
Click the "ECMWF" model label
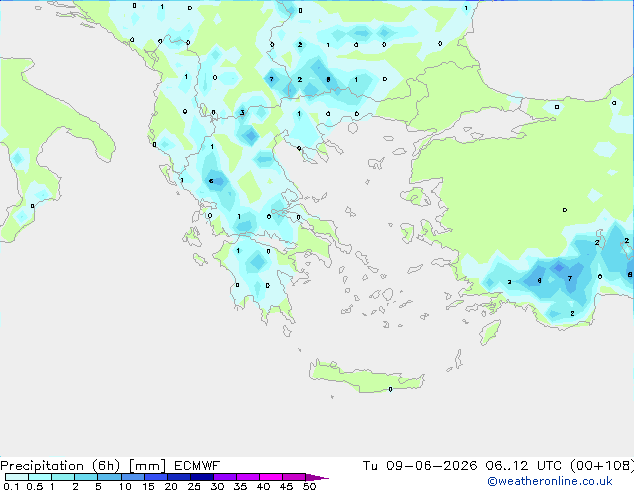coord(197,466)
